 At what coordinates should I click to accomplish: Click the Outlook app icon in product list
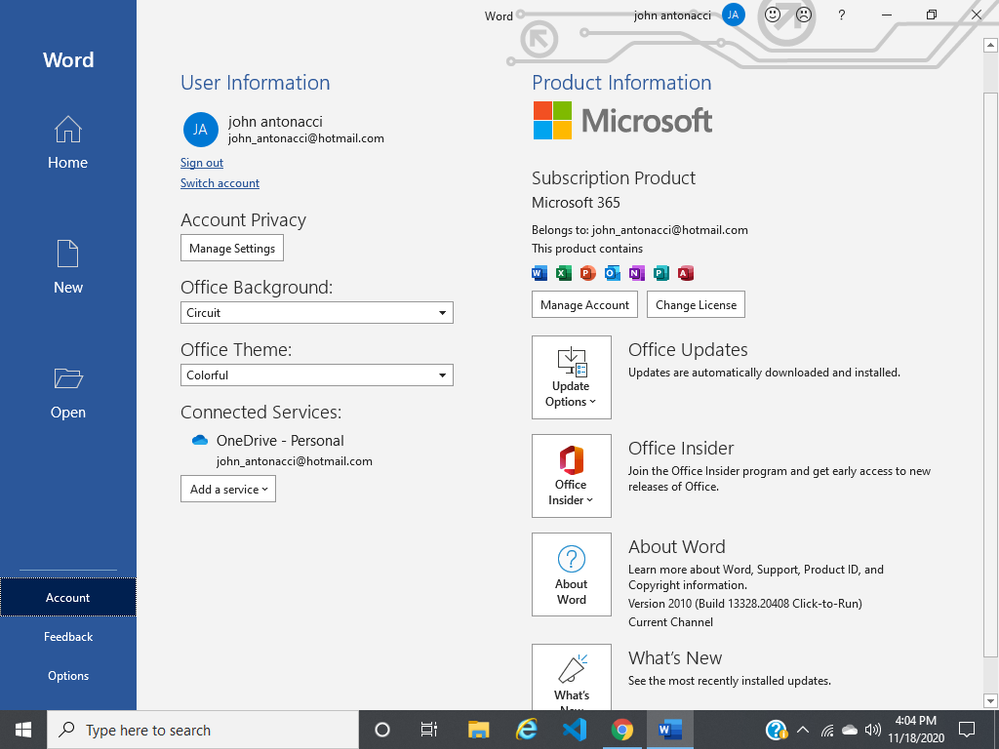(x=612, y=273)
